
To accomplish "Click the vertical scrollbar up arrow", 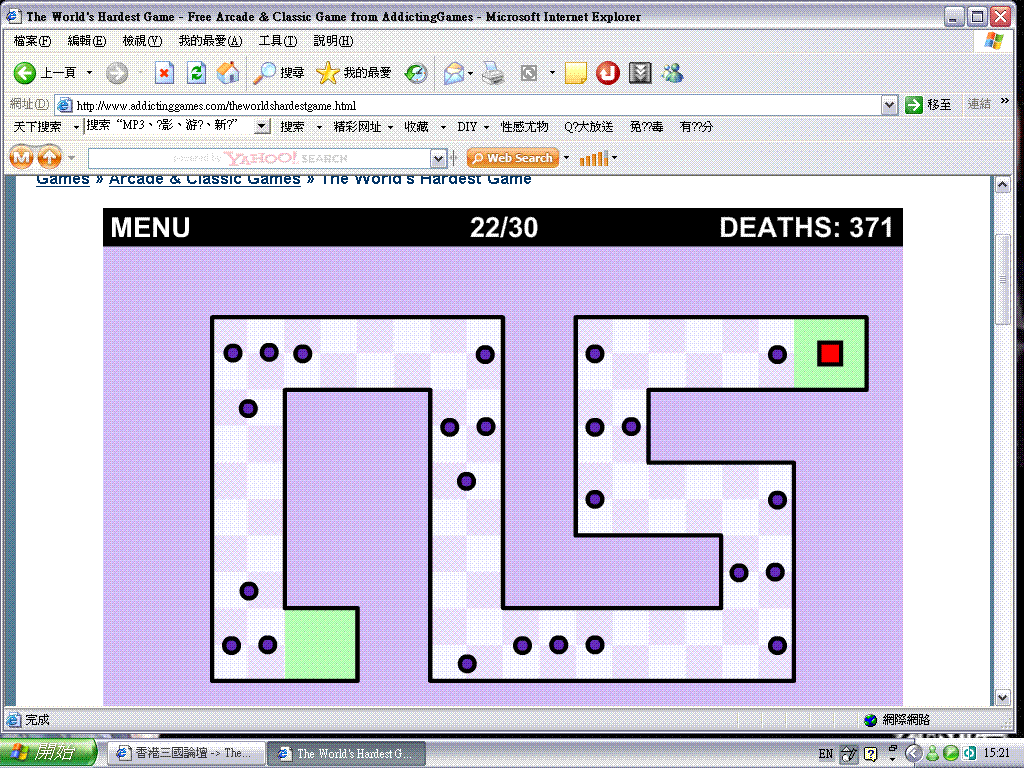I will (1002, 185).
